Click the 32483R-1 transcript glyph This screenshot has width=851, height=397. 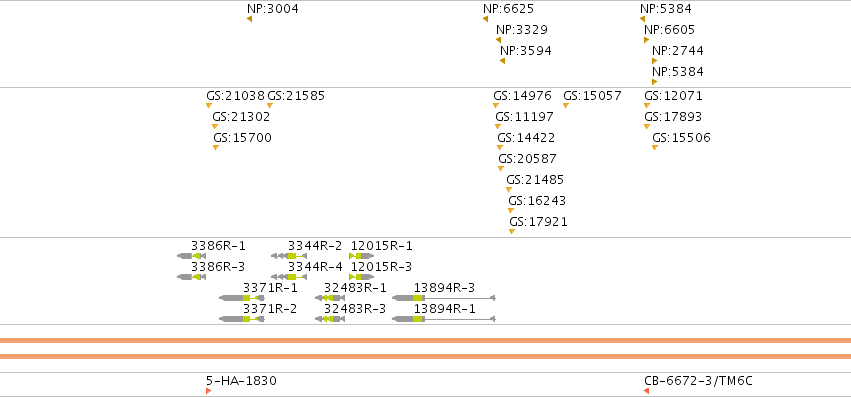[x=329, y=298]
